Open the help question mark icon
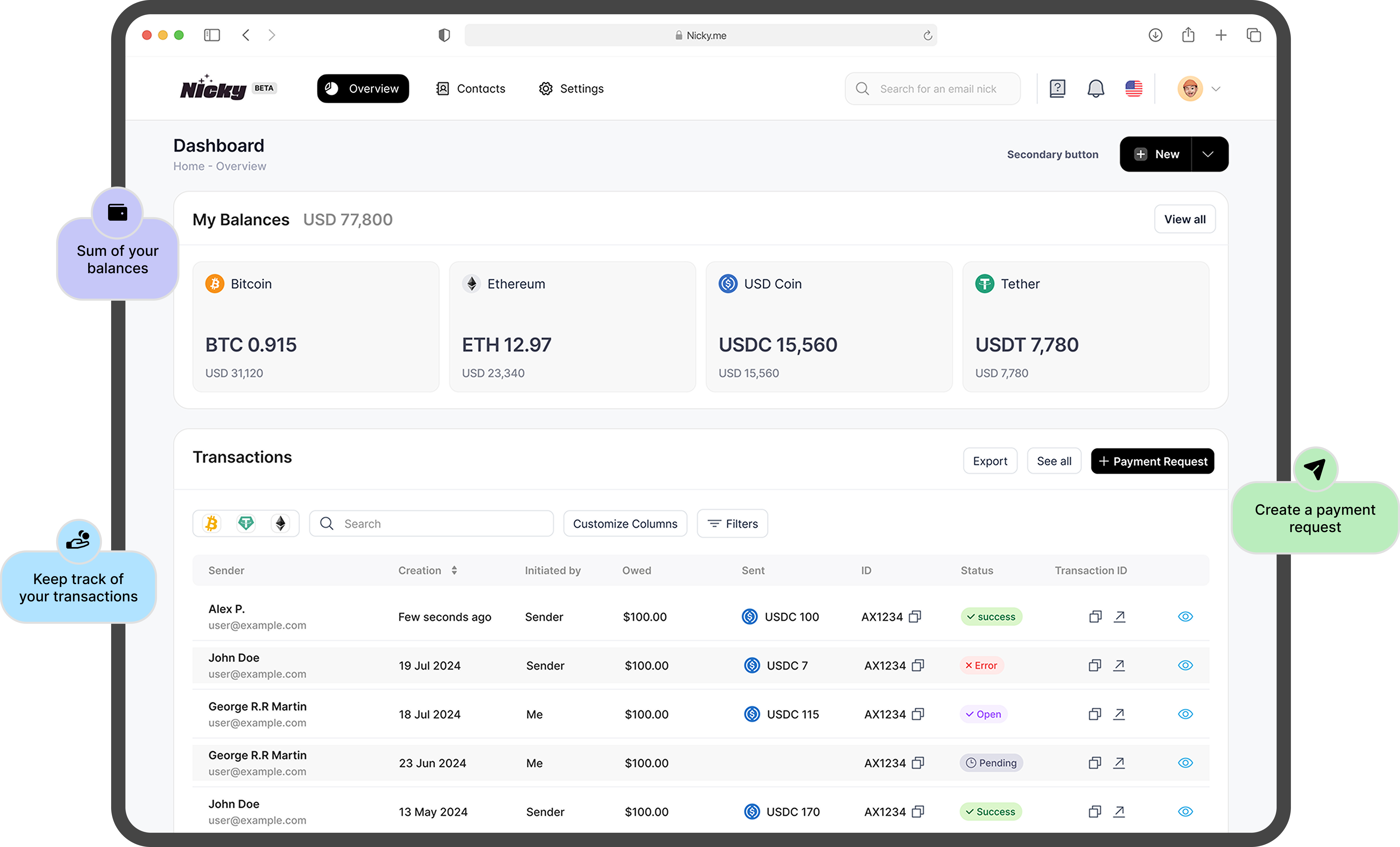This screenshot has height=847, width=1400. (1057, 89)
